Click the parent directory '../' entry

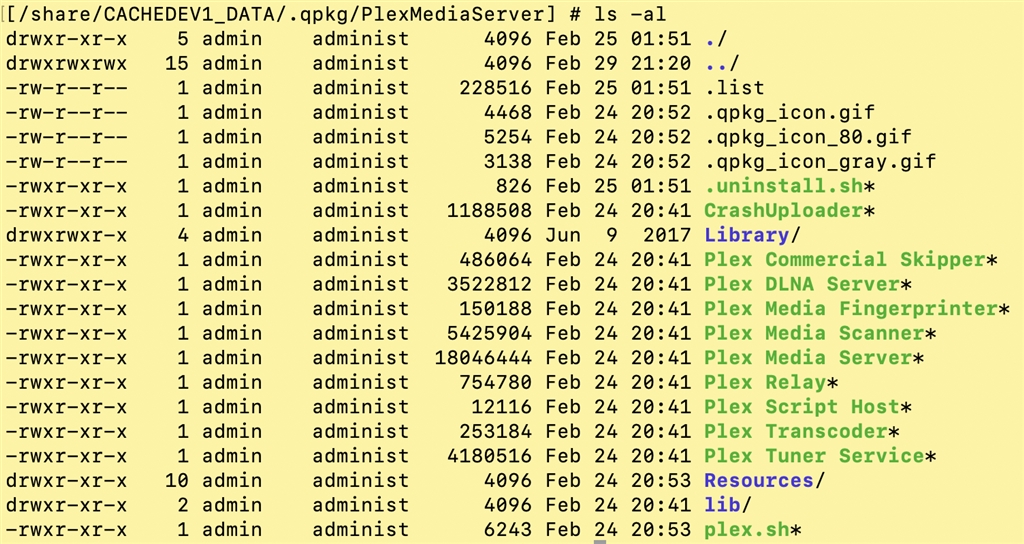(722, 63)
